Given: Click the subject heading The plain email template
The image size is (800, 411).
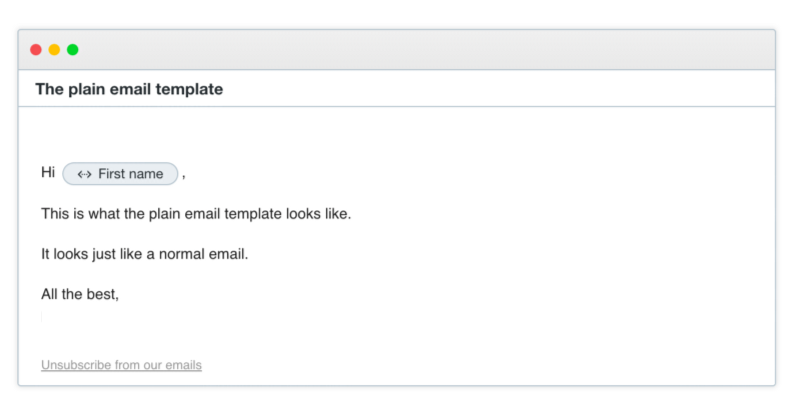Looking at the screenshot, I should point(129,89).
